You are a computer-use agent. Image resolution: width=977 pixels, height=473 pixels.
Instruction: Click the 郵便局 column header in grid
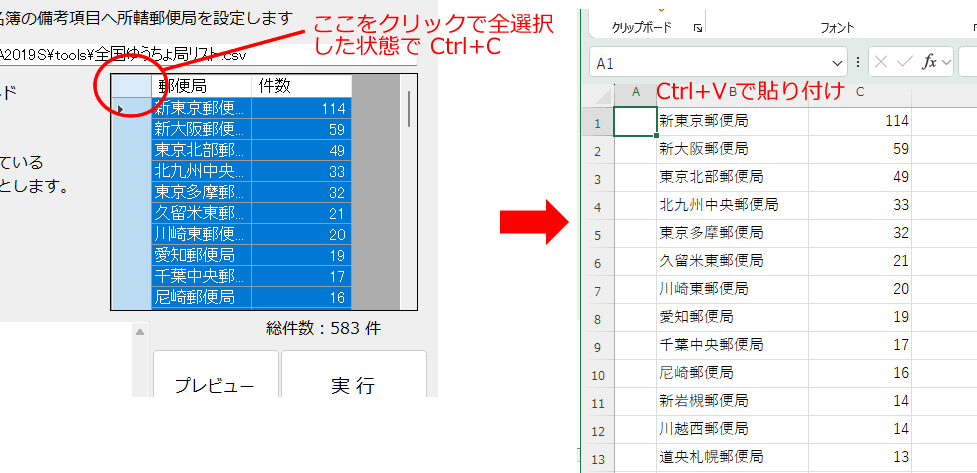(x=200, y=86)
